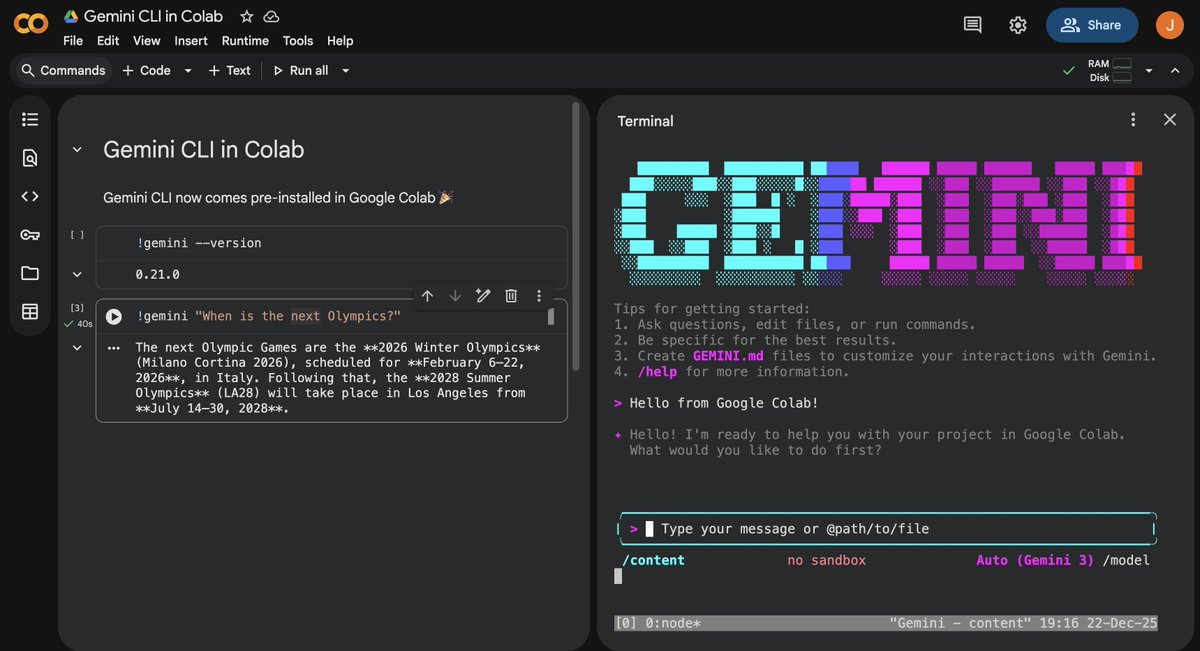
Task: Open the Help menu
Action: [340, 41]
